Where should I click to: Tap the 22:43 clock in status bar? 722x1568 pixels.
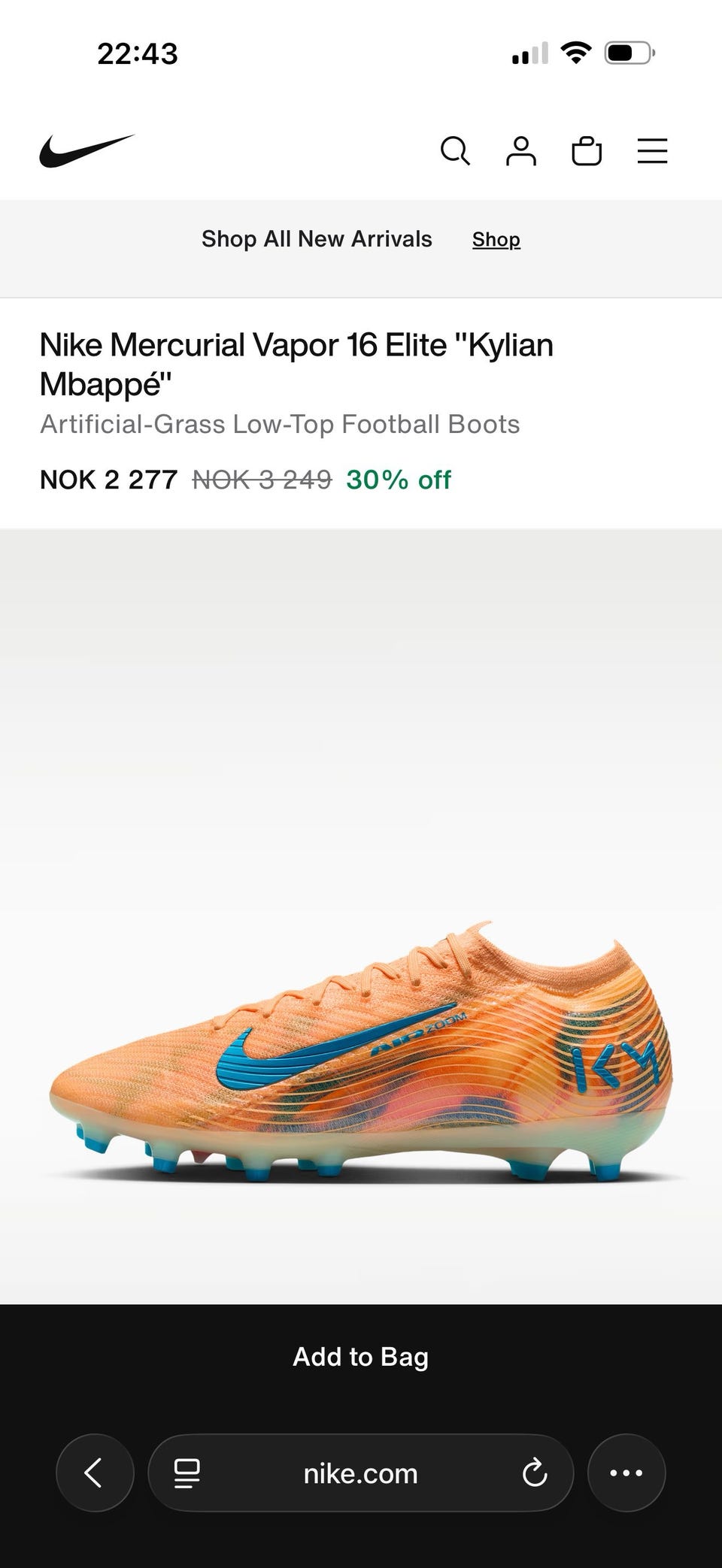[x=138, y=53]
